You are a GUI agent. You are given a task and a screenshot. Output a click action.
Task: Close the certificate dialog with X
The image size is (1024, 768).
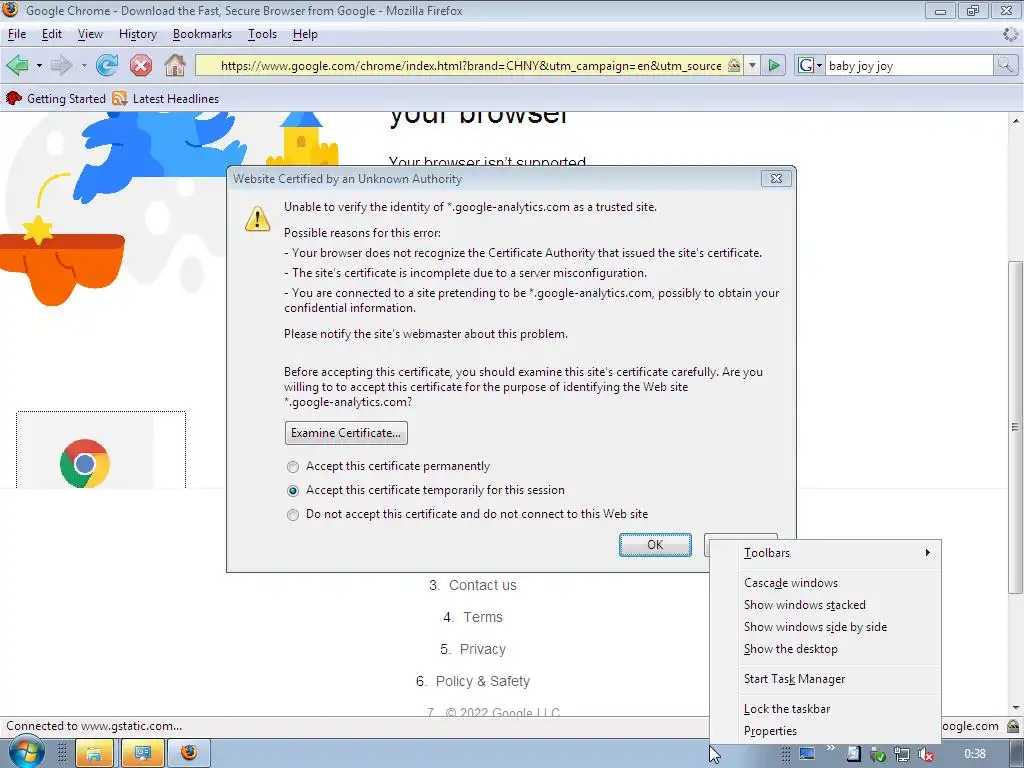[776, 178]
